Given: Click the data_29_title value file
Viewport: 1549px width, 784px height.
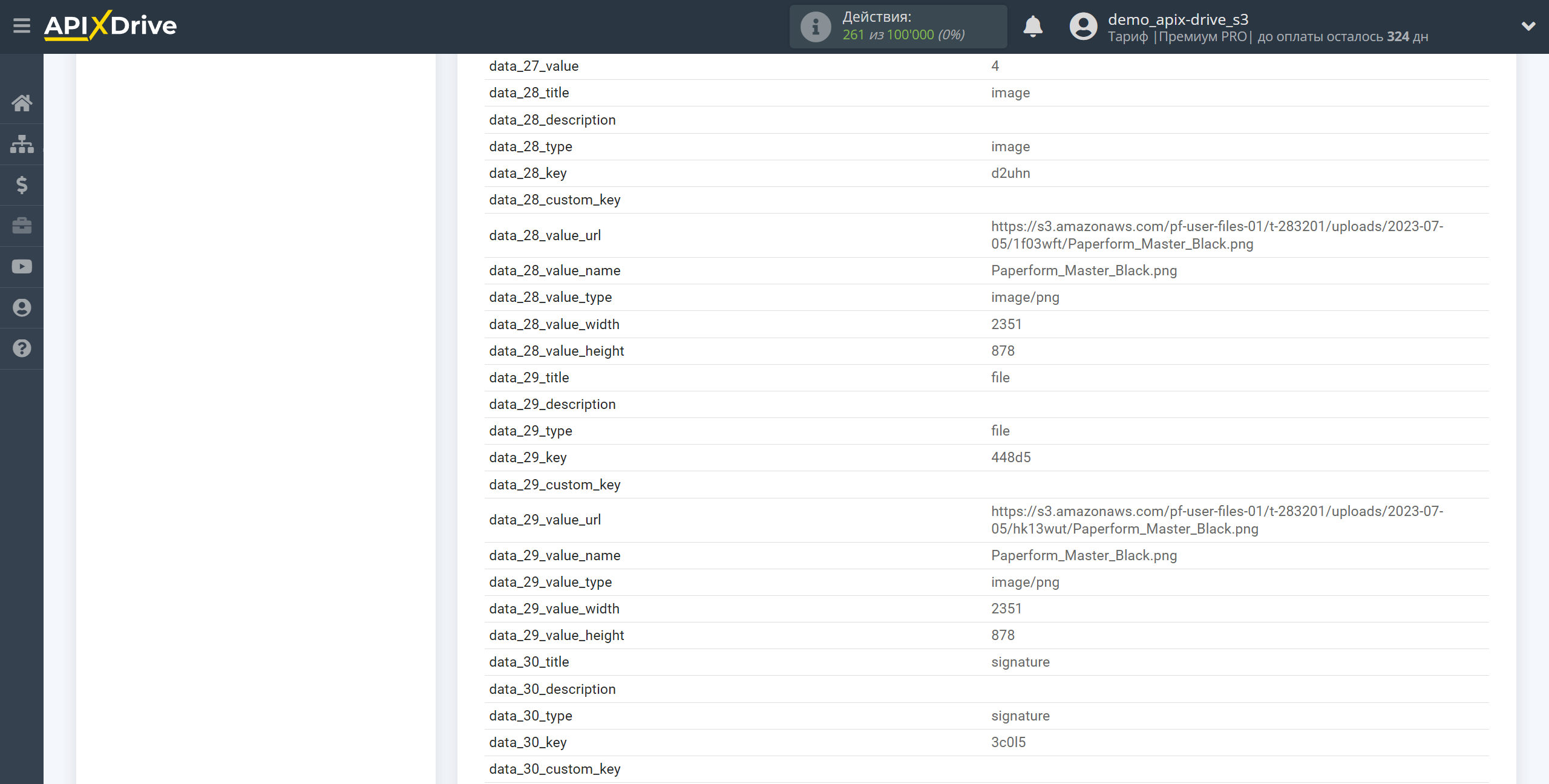Looking at the screenshot, I should click(1000, 378).
